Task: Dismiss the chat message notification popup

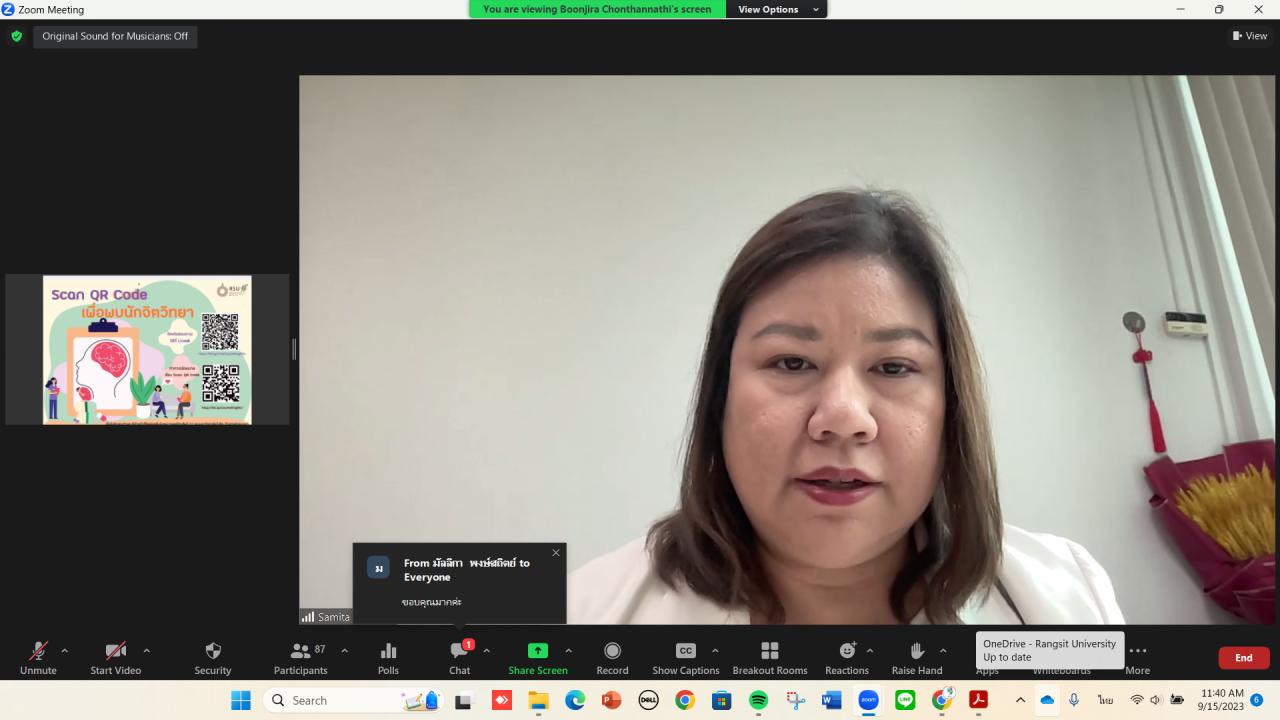Action: [556, 553]
